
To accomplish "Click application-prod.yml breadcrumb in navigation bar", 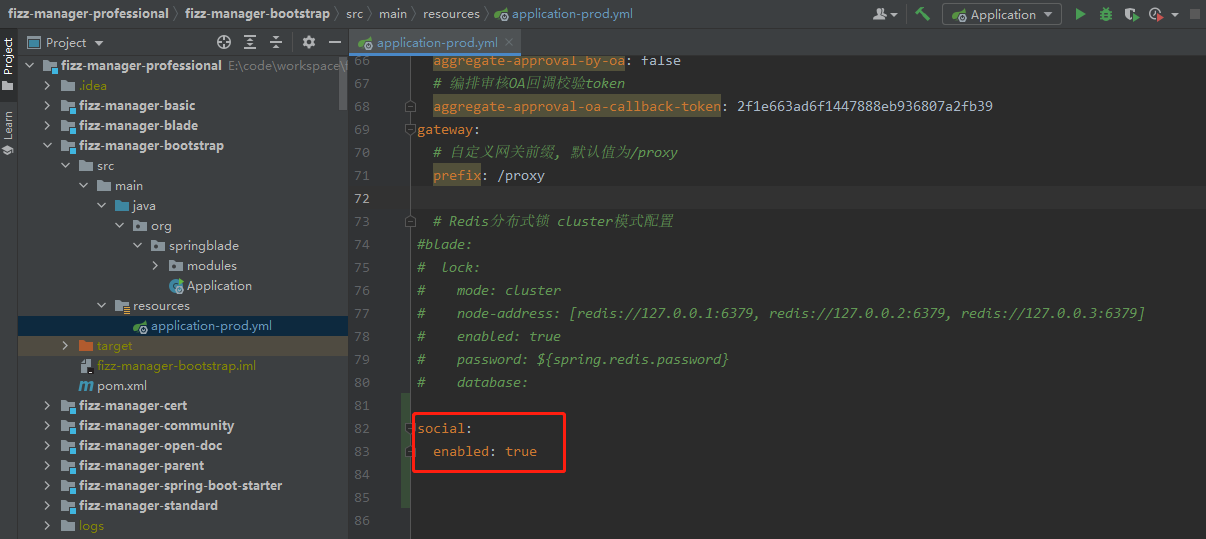I will [563, 14].
